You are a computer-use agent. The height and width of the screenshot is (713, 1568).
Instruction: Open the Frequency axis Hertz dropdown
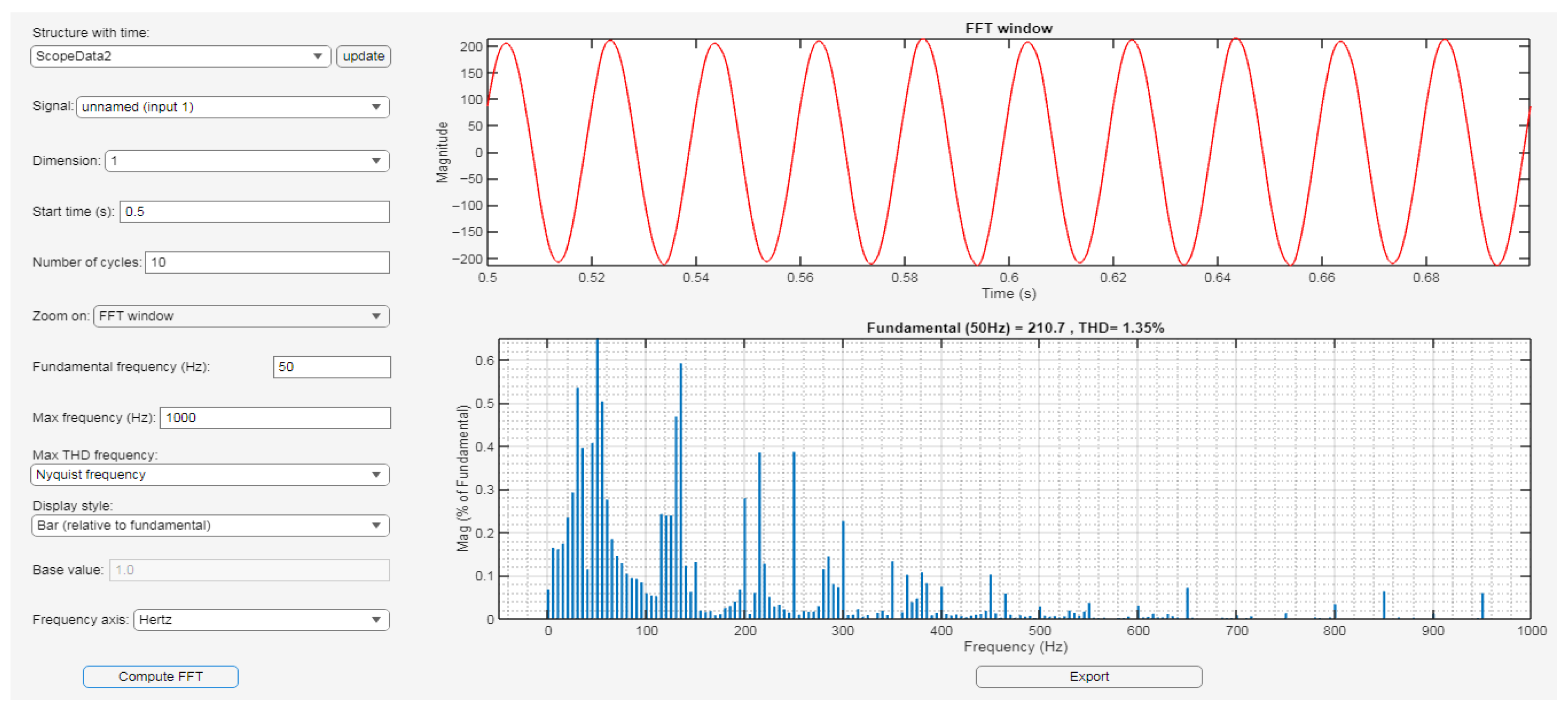(261, 620)
